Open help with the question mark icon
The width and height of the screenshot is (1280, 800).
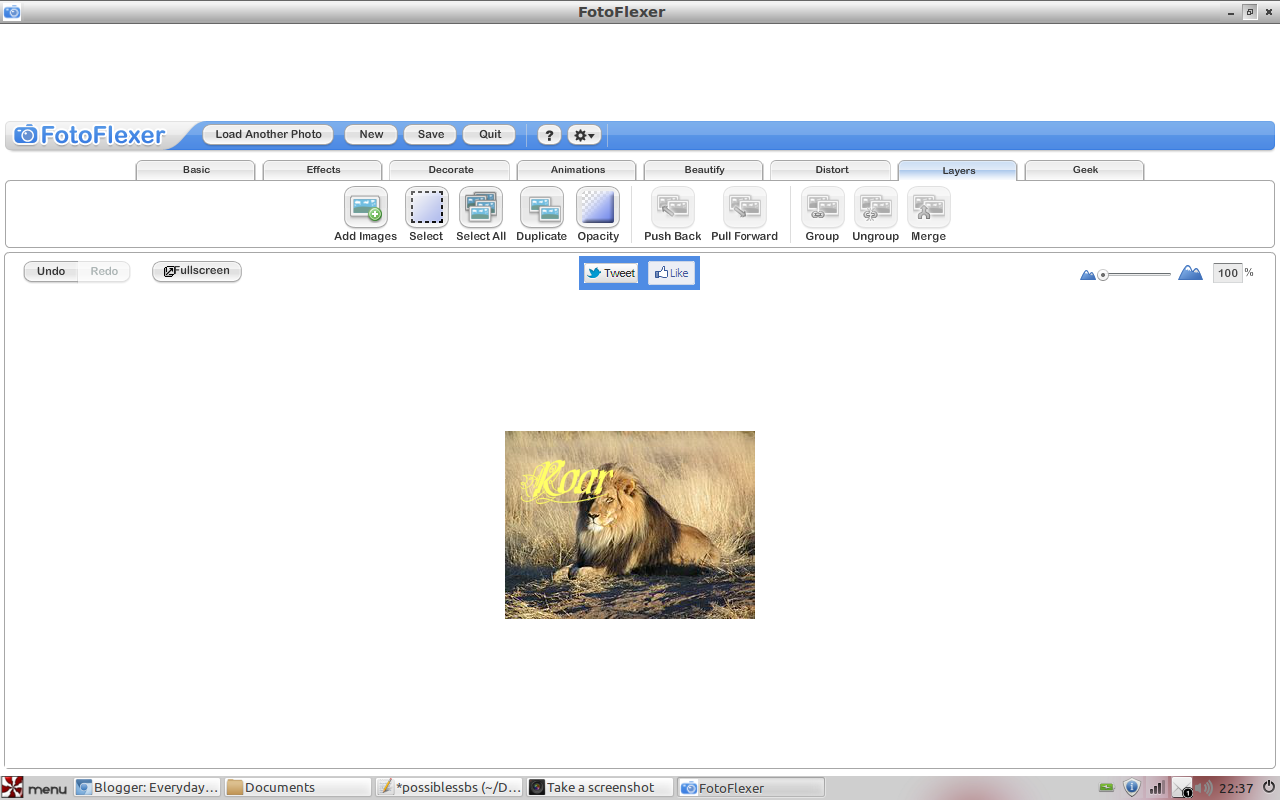click(549, 135)
